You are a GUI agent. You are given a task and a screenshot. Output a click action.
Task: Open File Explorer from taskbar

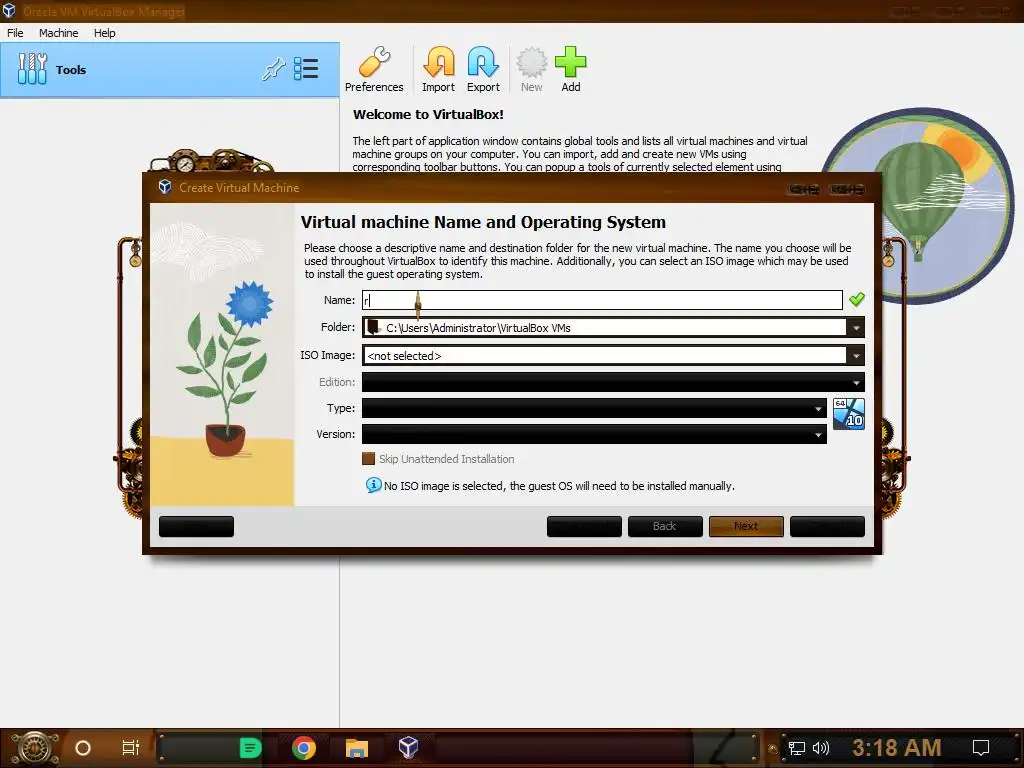click(x=357, y=748)
